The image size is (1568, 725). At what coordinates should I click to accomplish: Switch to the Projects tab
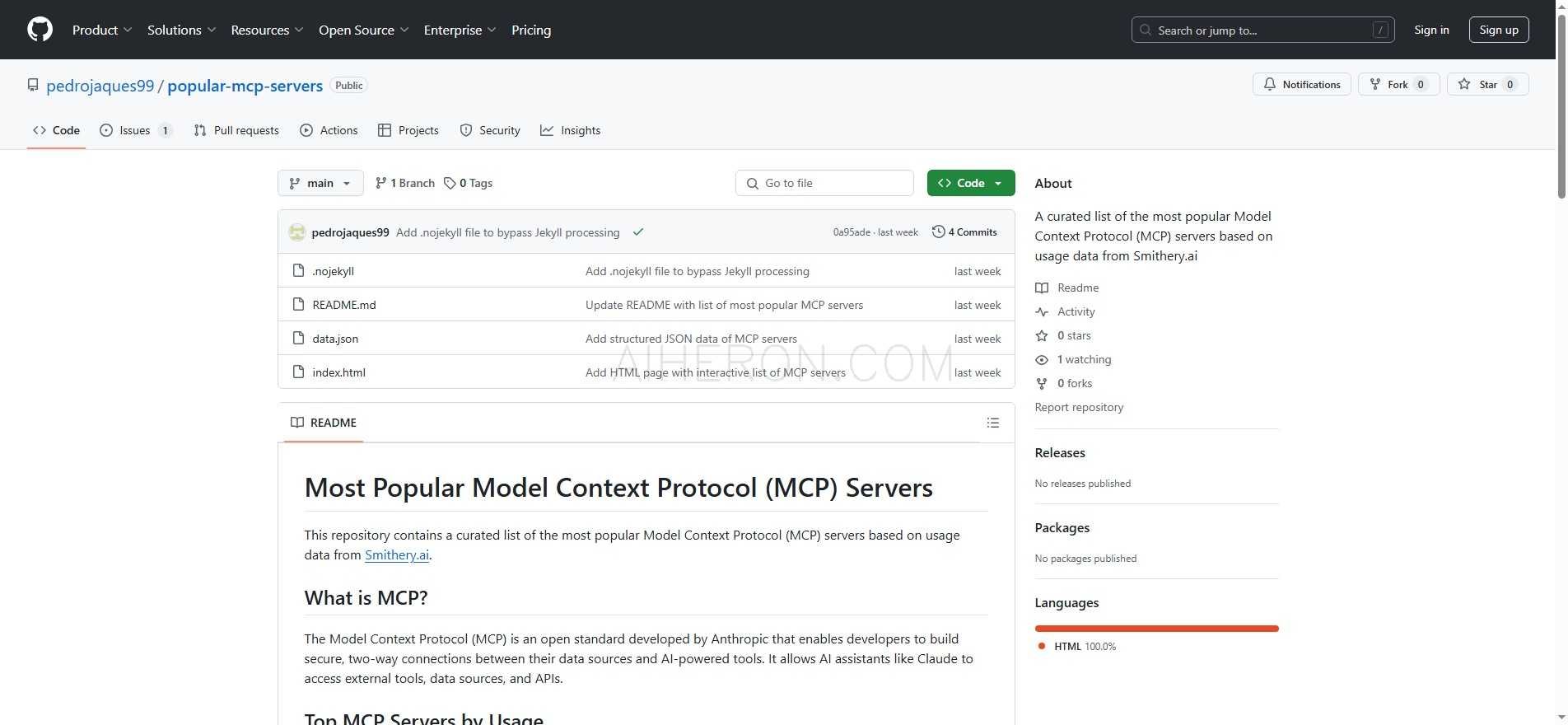[x=408, y=130]
